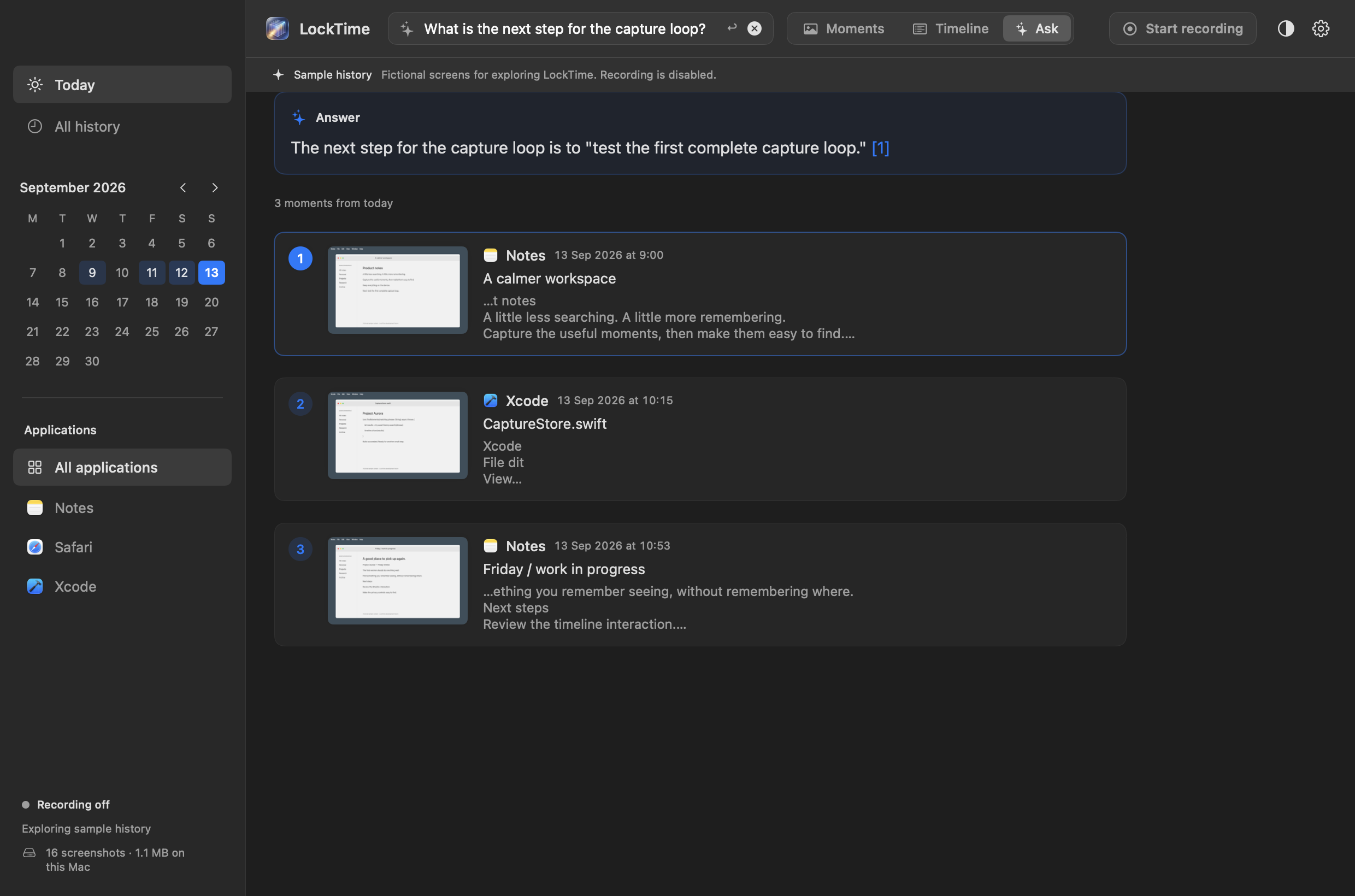Switch to the Moments tab
Screen dimensions: 1355x896
tap(844, 28)
